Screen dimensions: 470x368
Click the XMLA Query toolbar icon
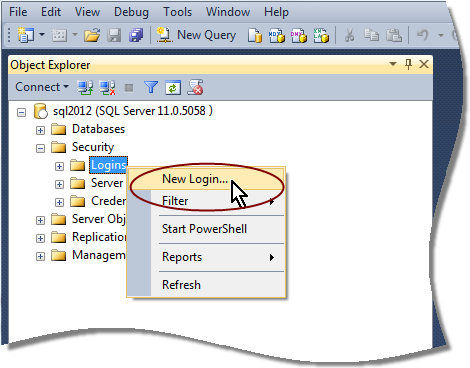[321, 35]
